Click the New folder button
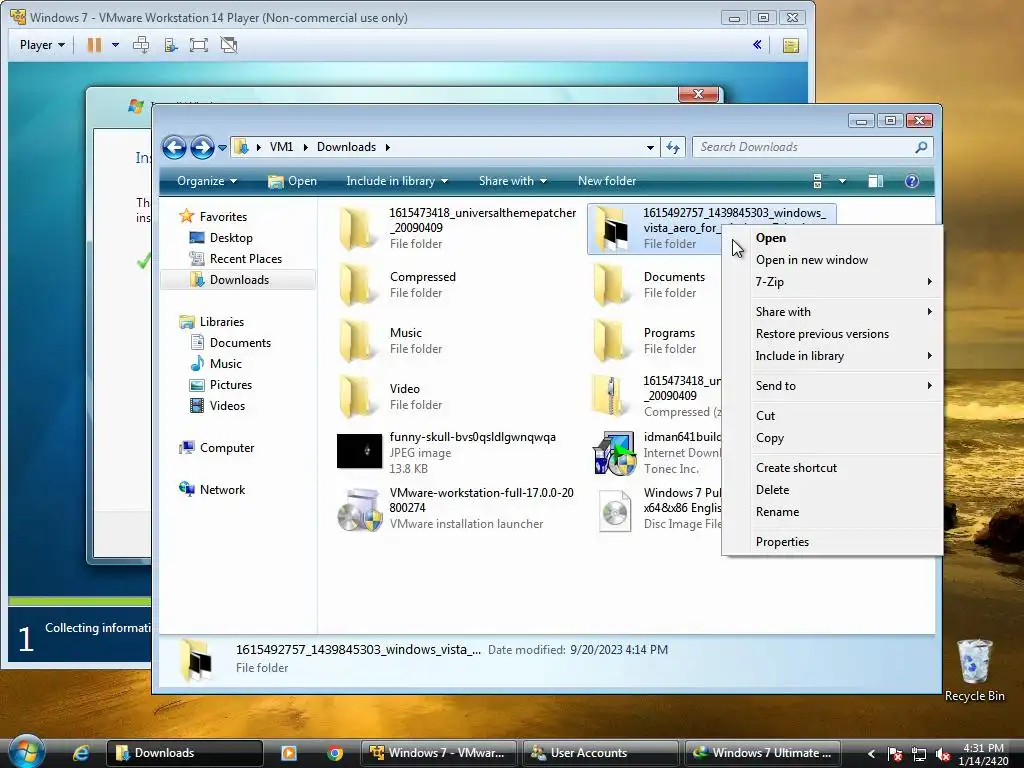Image resolution: width=1024 pixels, height=768 pixels. [607, 181]
